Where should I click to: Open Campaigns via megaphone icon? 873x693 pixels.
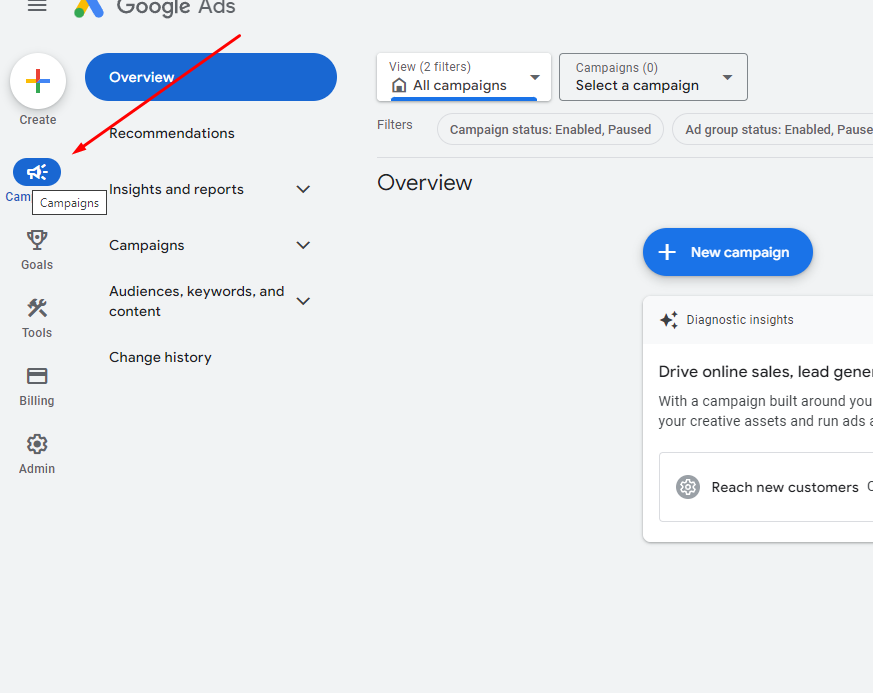tap(37, 172)
